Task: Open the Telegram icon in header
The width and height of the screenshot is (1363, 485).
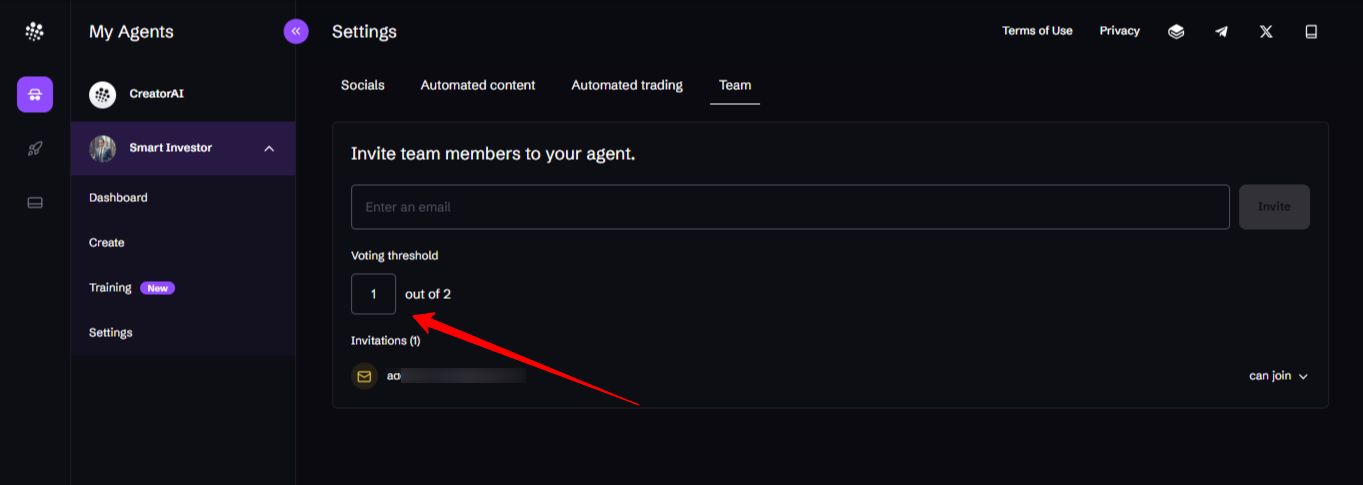Action: click(x=1221, y=32)
